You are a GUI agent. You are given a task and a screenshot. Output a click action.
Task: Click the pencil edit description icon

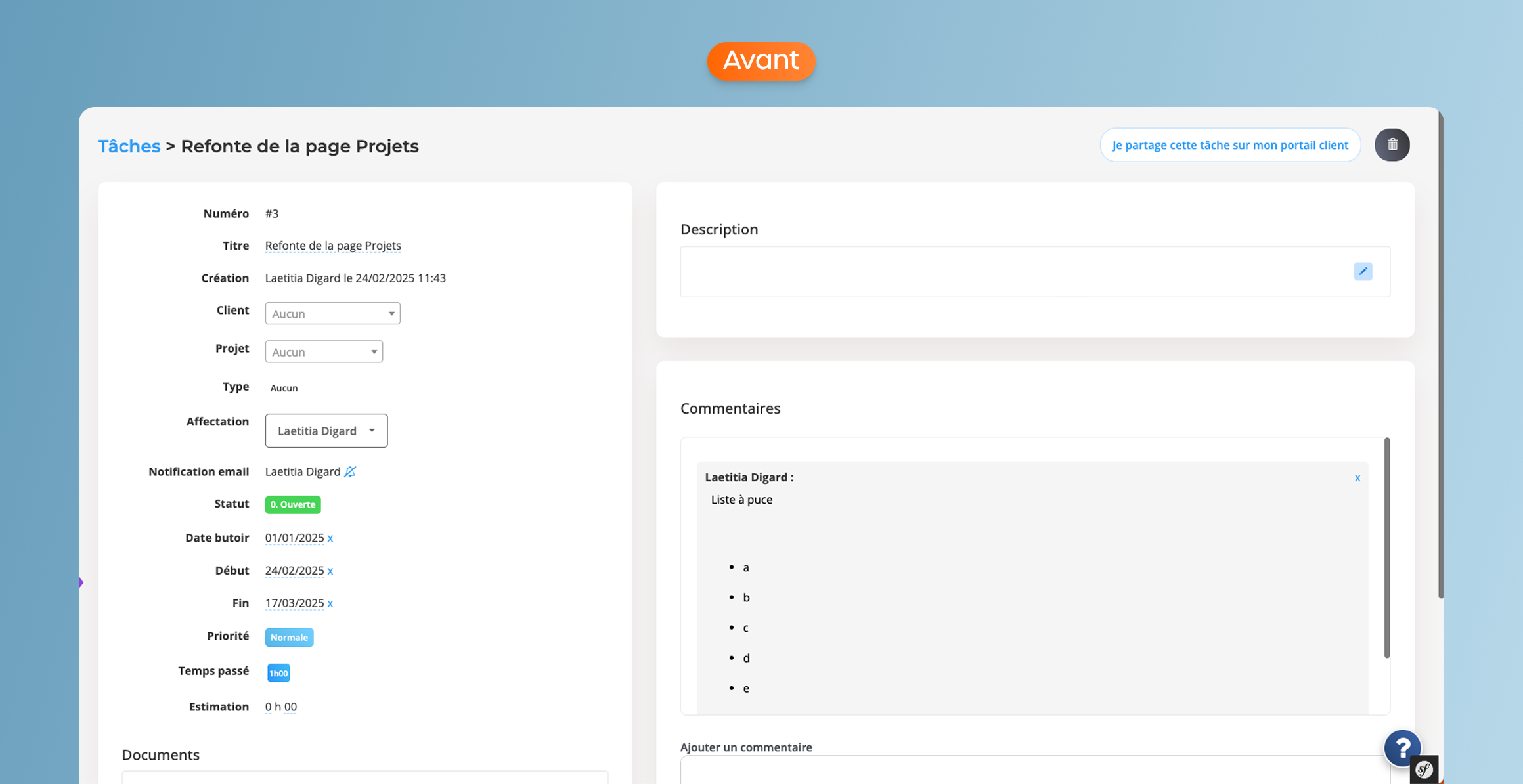[1363, 271]
